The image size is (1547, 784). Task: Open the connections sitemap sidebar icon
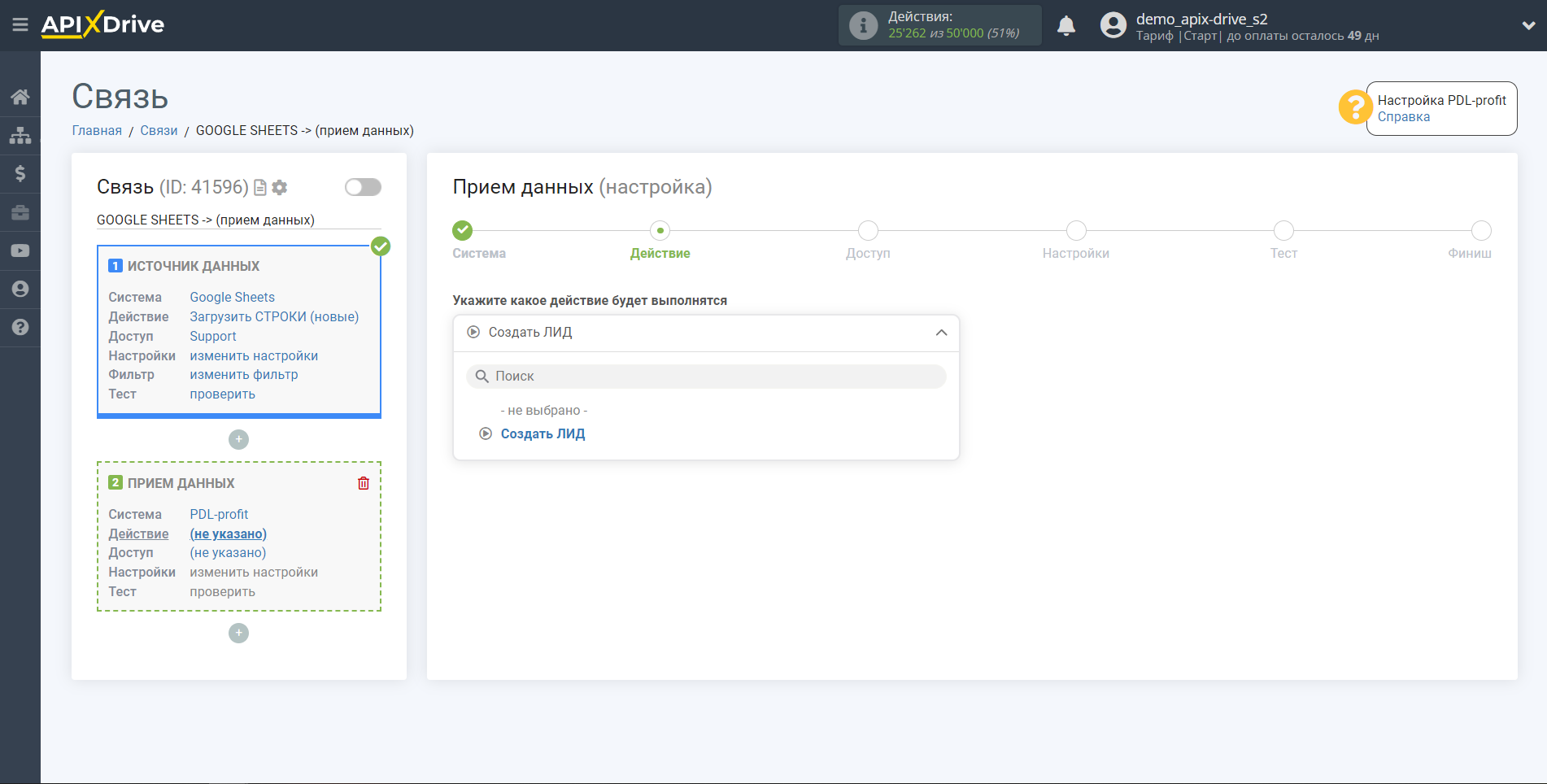20,135
